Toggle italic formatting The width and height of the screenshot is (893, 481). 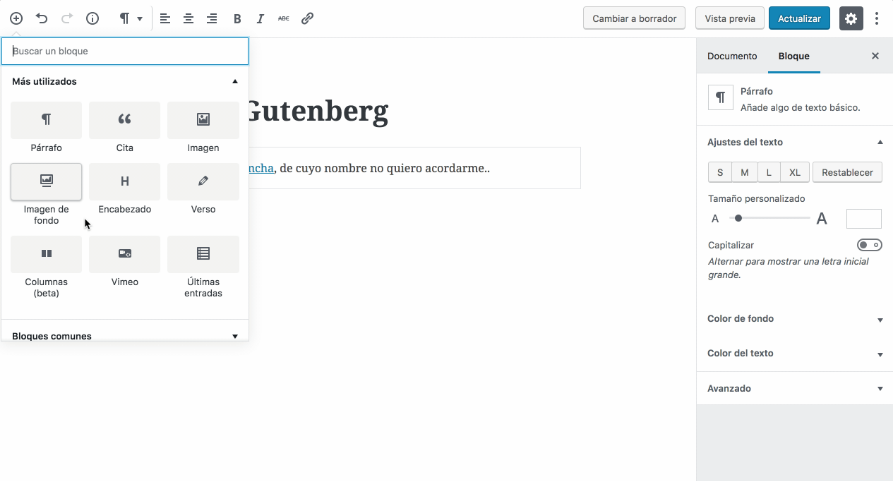pos(260,18)
